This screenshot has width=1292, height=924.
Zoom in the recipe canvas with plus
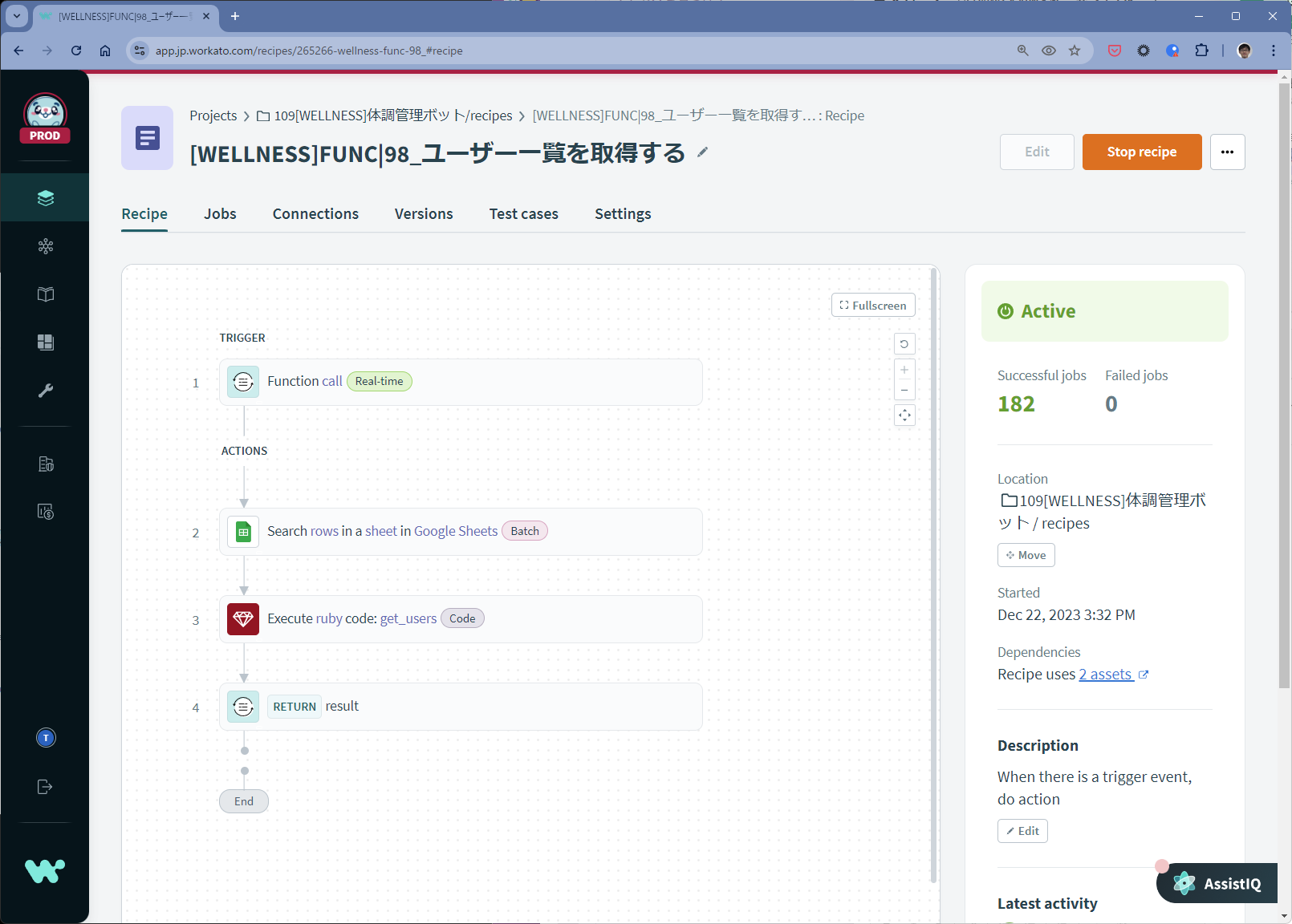click(904, 370)
